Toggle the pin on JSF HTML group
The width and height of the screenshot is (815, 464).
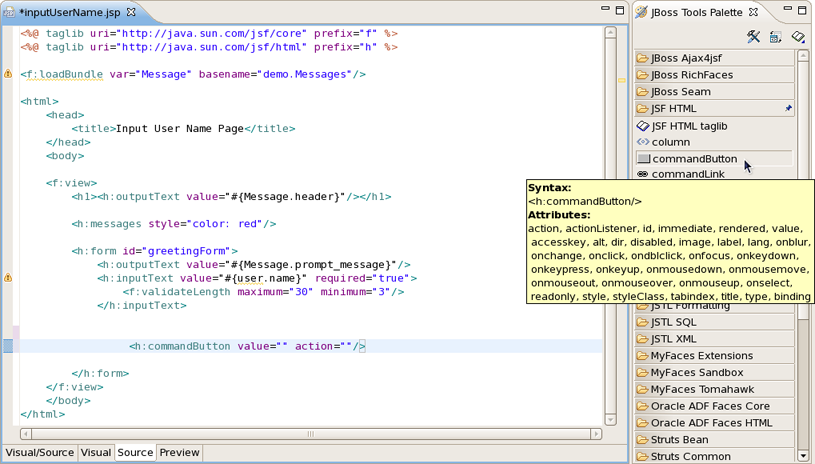(788, 108)
